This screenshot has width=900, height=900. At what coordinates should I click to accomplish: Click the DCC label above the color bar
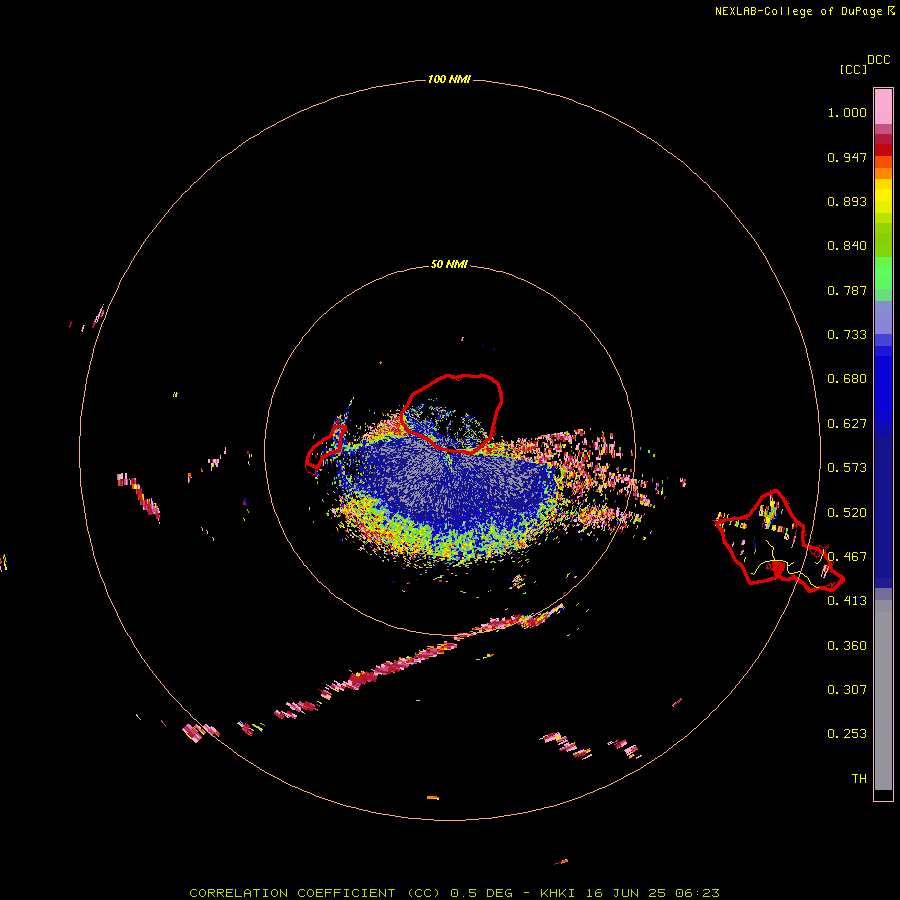(878, 60)
